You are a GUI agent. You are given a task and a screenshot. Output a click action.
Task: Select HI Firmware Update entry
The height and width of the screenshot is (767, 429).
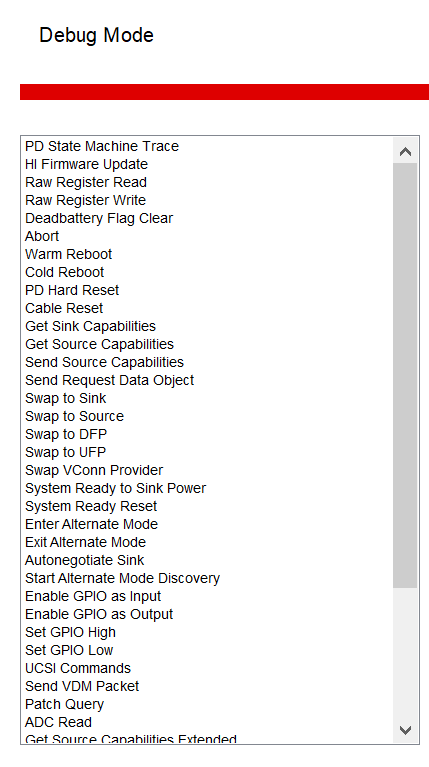click(x=87, y=164)
